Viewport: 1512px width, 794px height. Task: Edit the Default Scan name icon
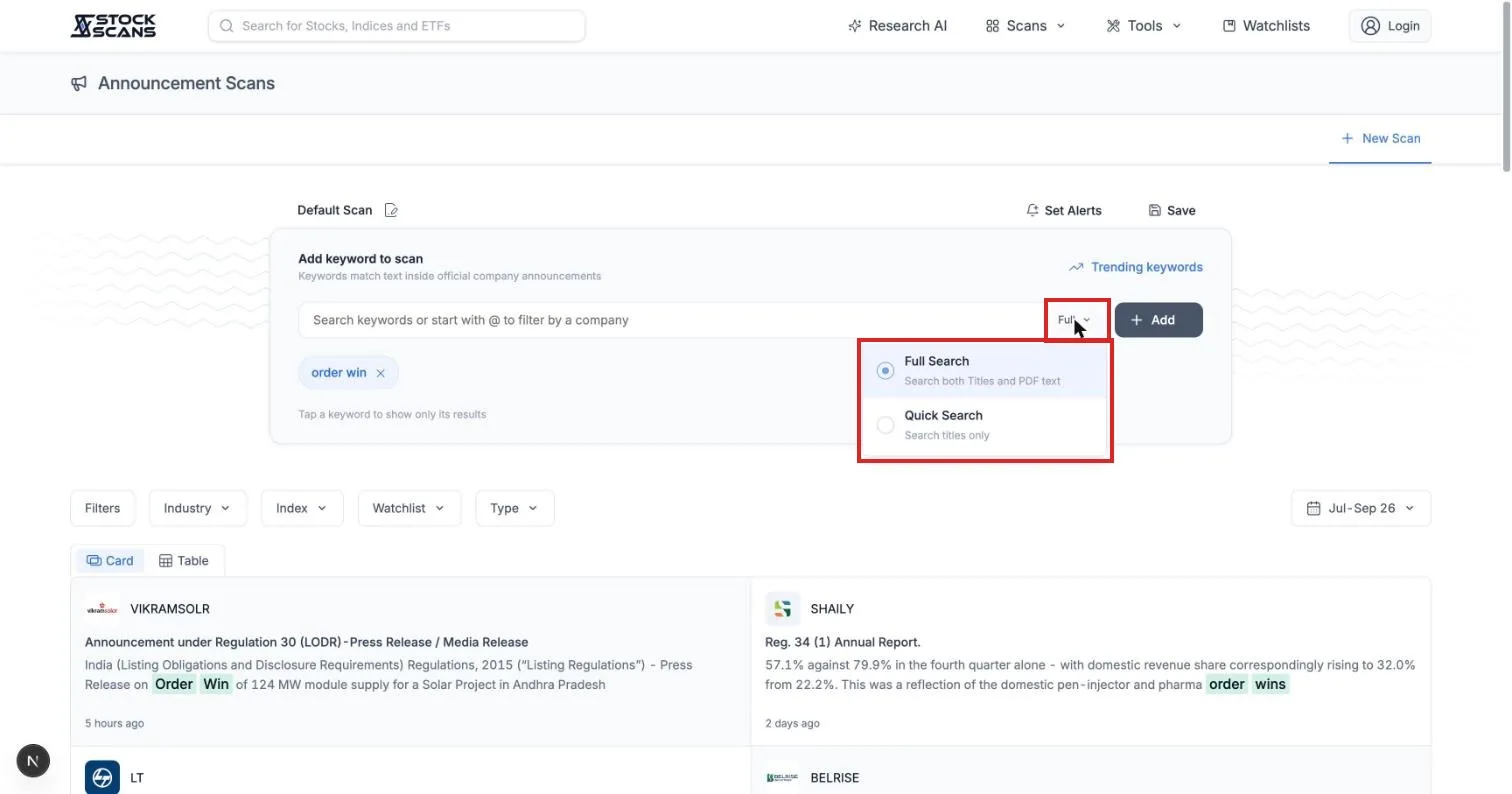coord(391,210)
